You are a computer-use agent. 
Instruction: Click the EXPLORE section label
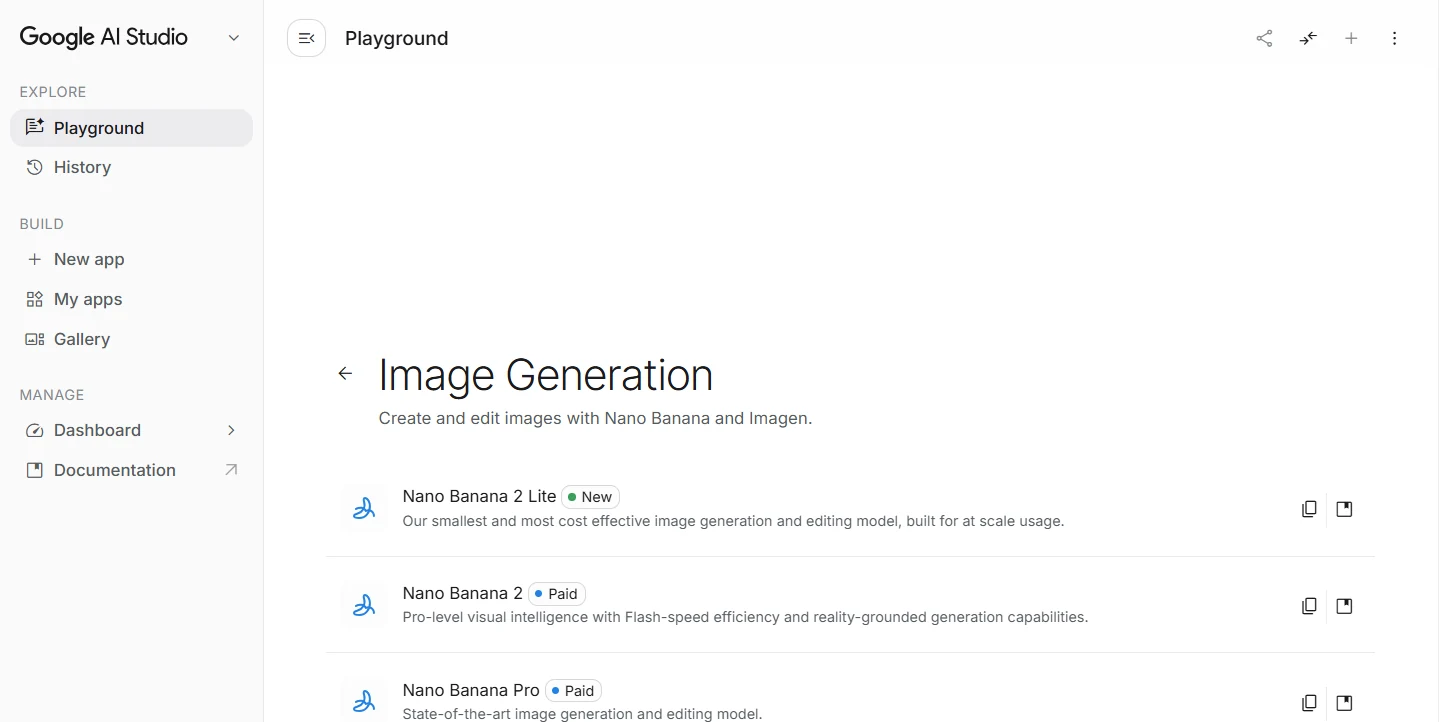click(x=53, y=92)
